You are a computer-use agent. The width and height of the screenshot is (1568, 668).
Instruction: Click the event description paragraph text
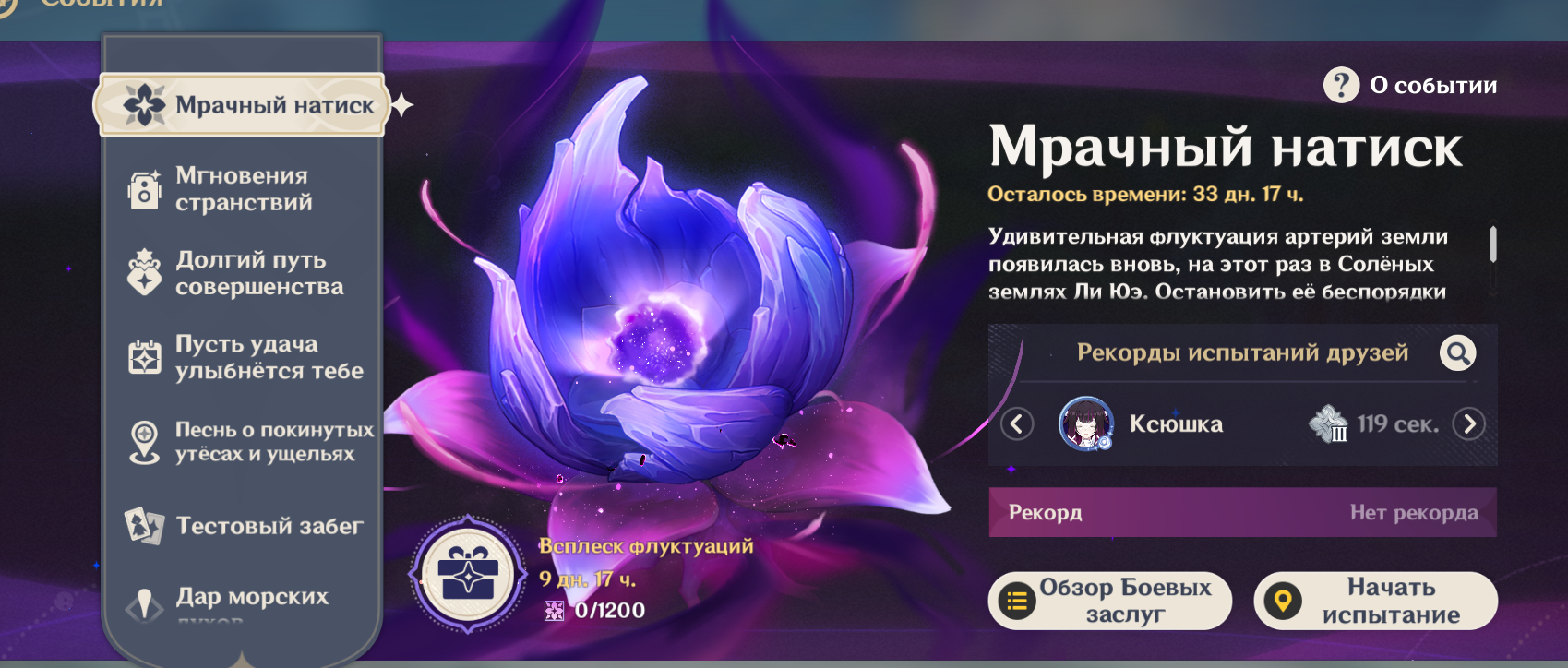click(1218, 264)
